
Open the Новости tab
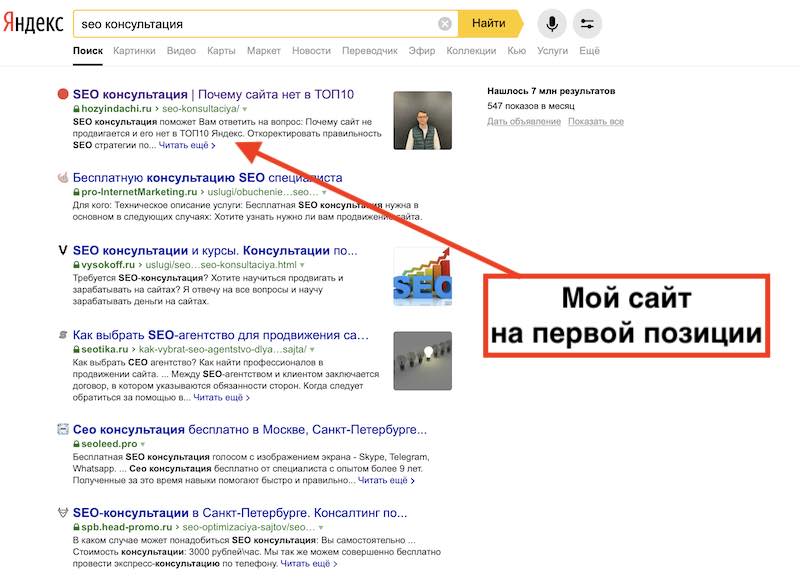(311, 50)
